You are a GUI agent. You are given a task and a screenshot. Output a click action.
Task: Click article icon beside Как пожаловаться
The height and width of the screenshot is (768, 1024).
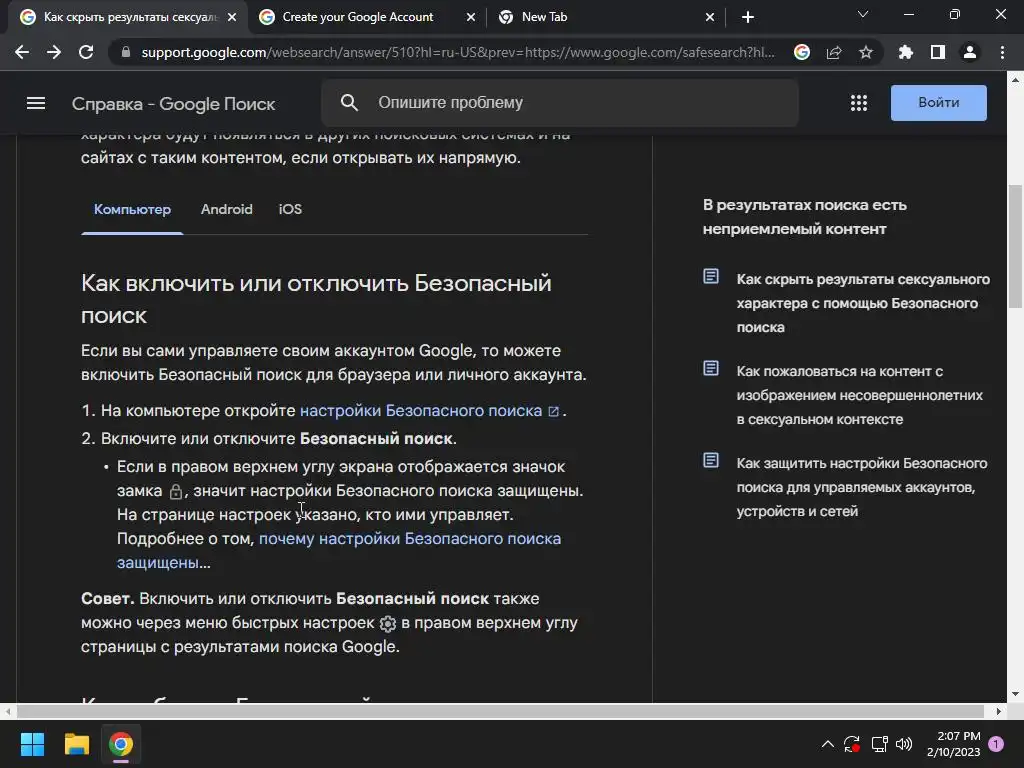[711, 368]
